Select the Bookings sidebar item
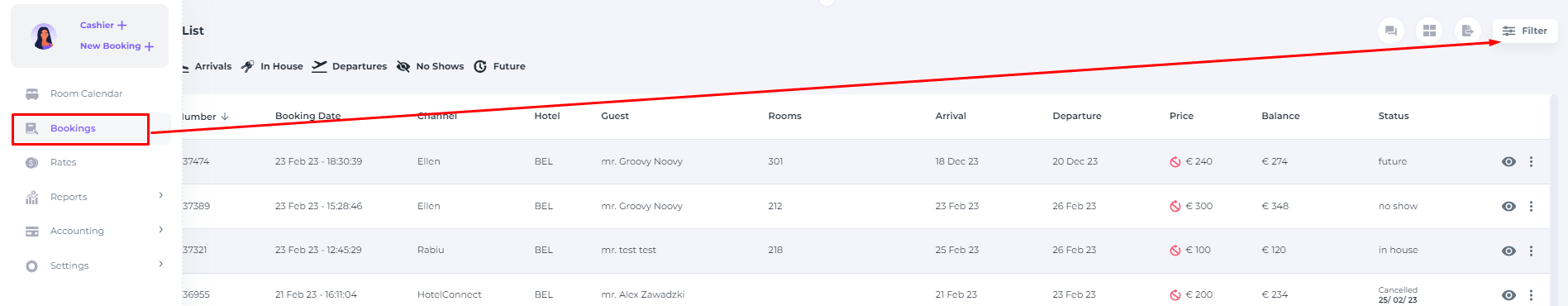1568x306 pixels. coord(80,129)
